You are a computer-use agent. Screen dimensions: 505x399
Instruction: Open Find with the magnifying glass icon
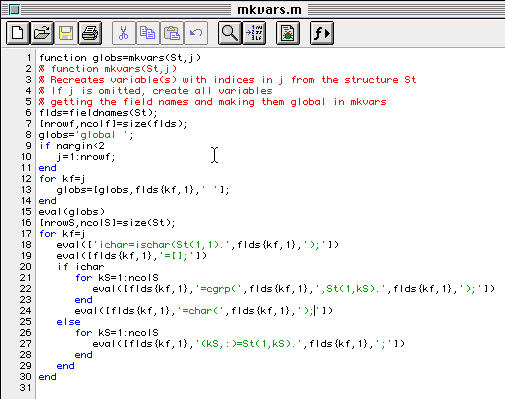point(230,33)
